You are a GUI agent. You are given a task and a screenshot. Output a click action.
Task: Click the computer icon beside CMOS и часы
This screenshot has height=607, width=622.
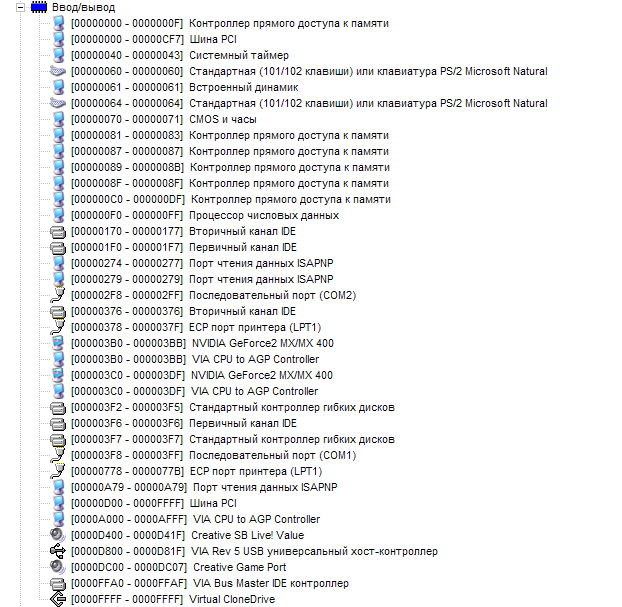tap(58, 119)
